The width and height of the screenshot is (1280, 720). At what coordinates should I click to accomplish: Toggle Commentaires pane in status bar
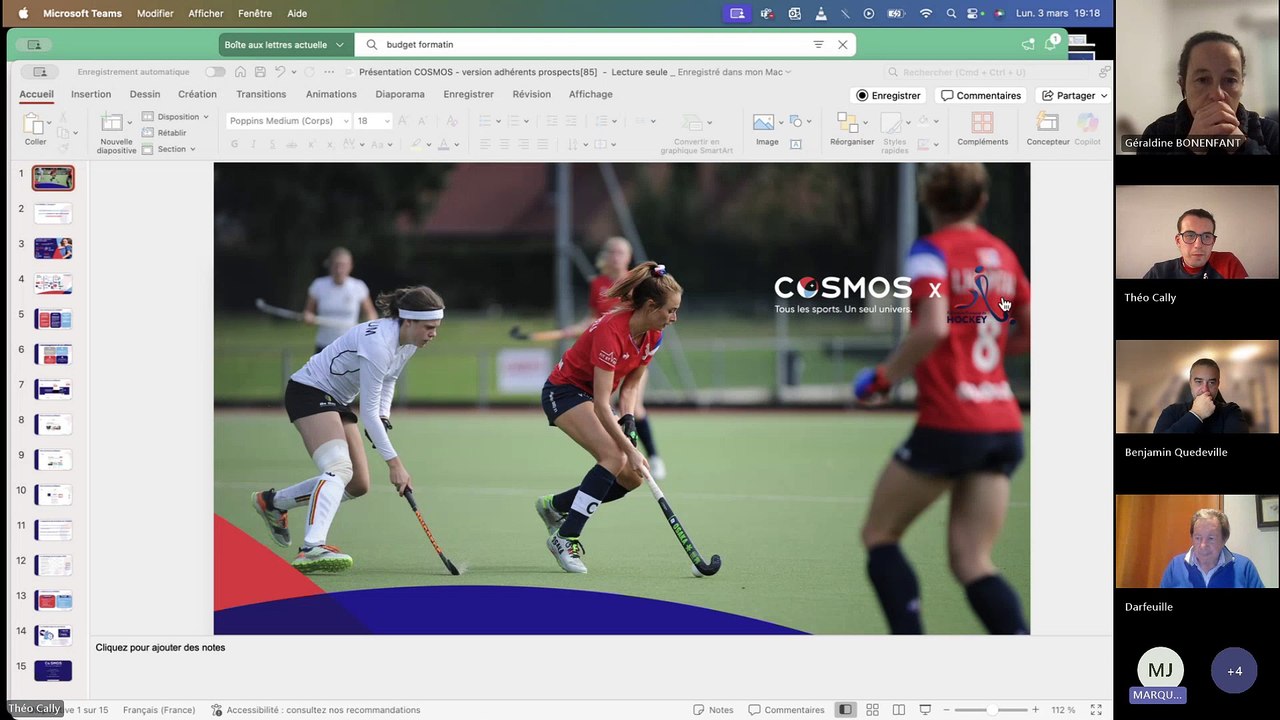pos(787,710)
